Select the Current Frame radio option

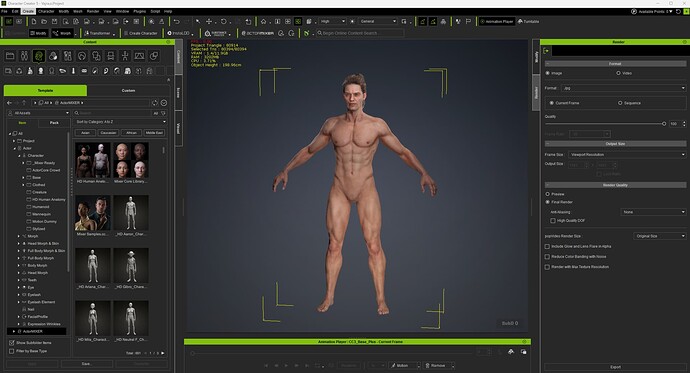pos(551,103)
